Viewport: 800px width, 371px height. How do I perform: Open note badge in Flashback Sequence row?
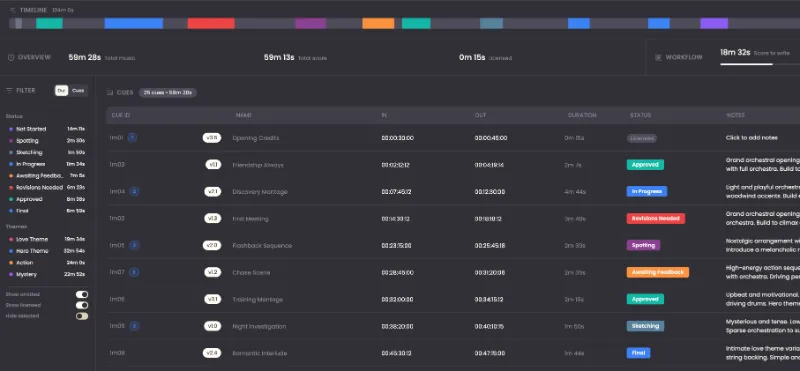(x=134, y=245)
